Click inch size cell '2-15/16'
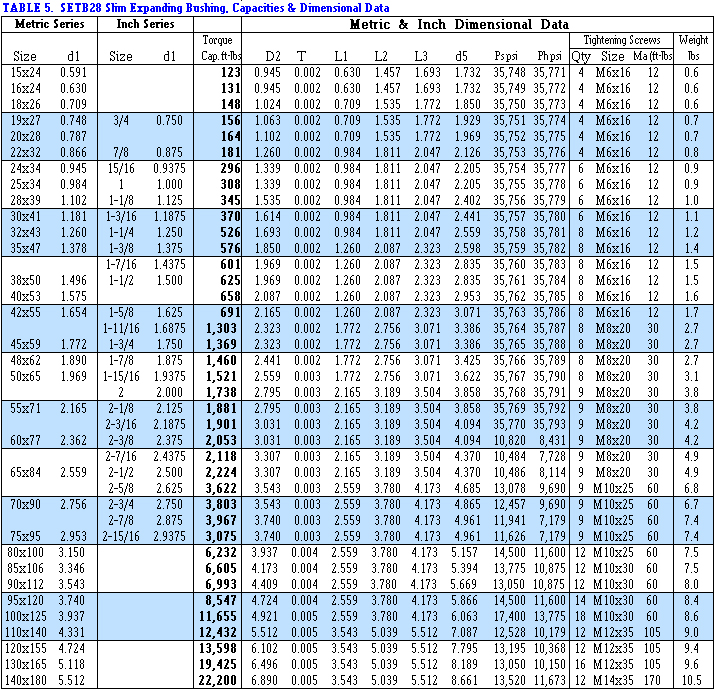This screenshot has height=690, width=715. 121,536
